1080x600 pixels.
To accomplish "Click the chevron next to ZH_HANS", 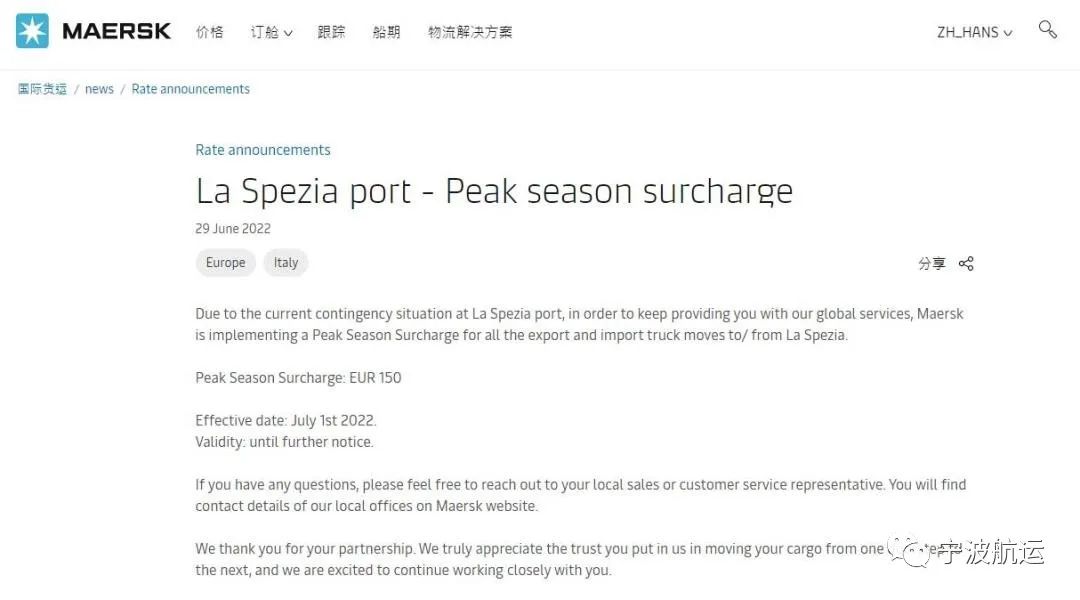I will click(x=1008, y=33).
